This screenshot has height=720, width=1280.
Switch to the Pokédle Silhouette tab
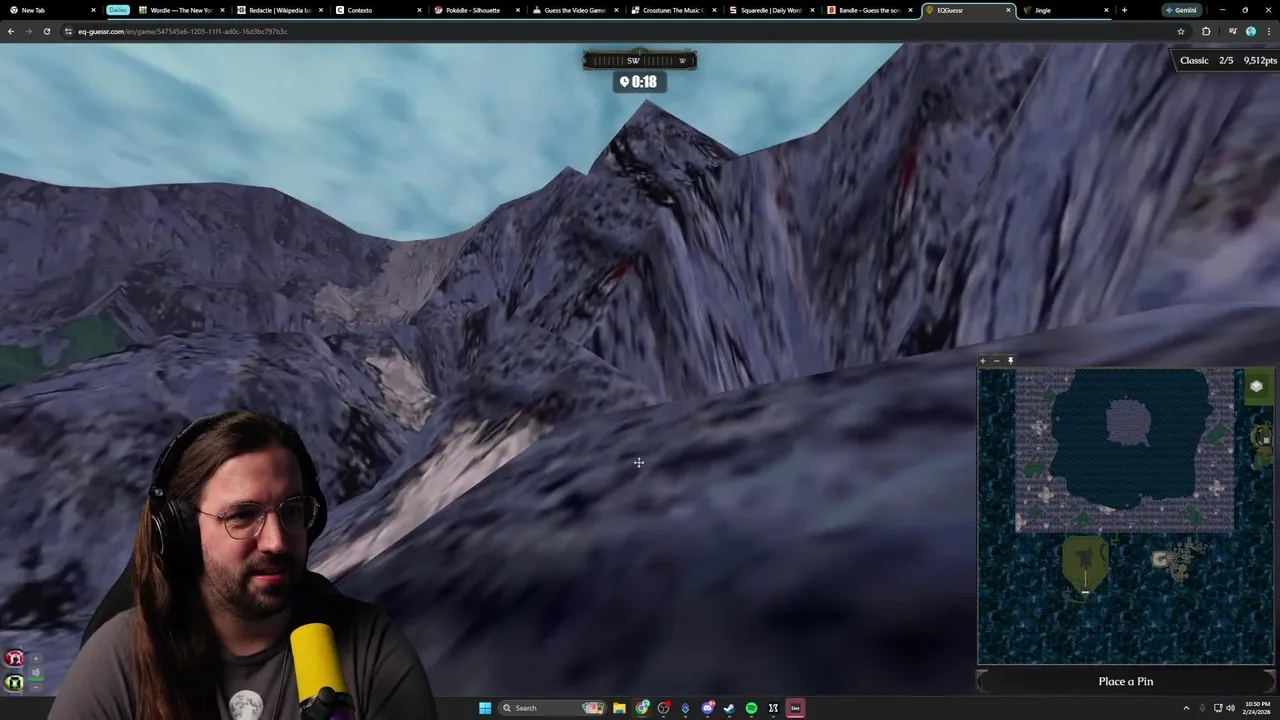coord(478,10)
